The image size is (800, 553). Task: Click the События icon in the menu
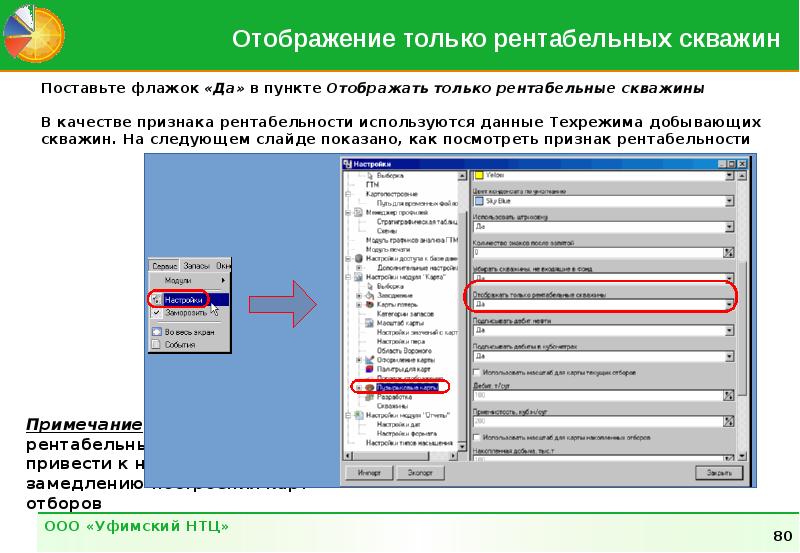pos(156,345)
